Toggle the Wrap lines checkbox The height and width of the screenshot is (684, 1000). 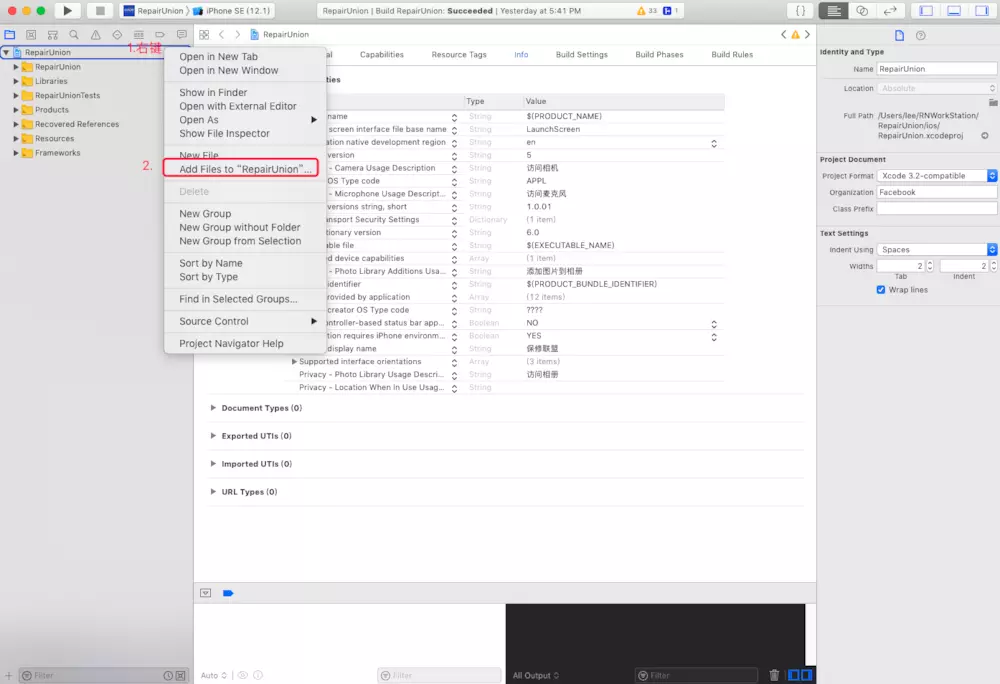pos(881,289)
